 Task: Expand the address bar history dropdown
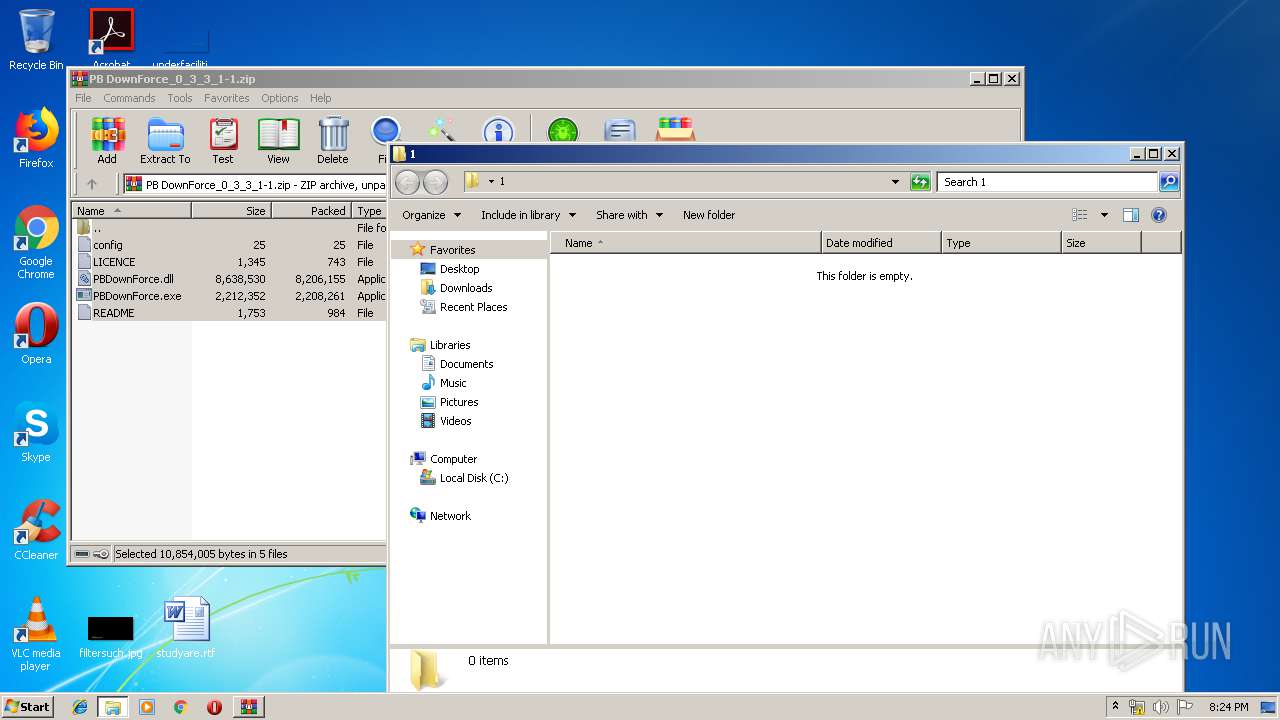[895, 182]
